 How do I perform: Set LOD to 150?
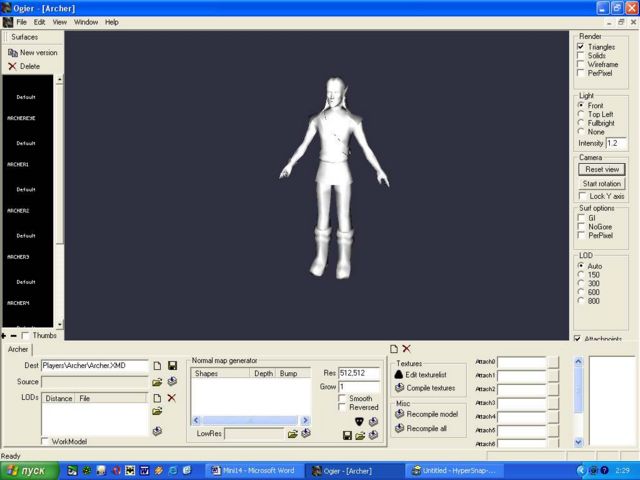coord(581,275)
